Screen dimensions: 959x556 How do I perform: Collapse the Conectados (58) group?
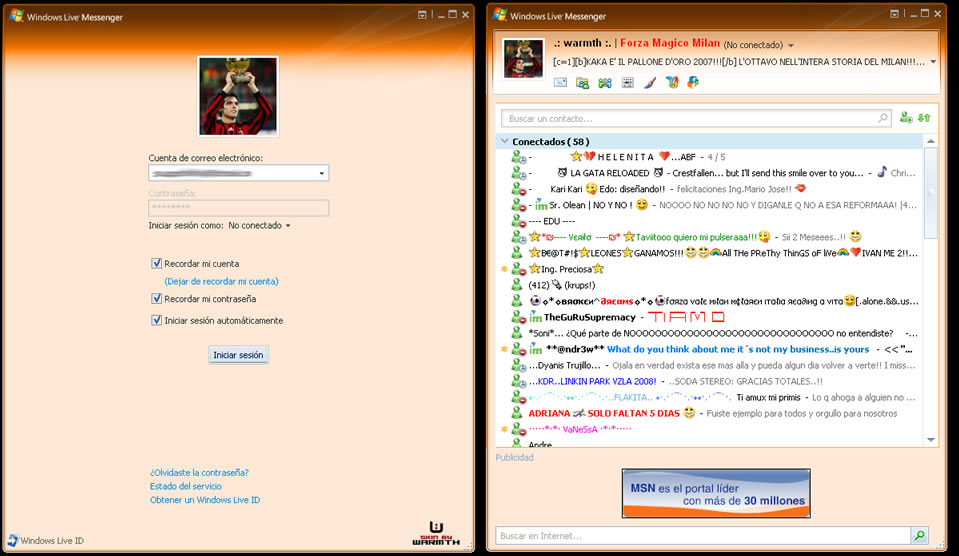[x=505, y=141]
